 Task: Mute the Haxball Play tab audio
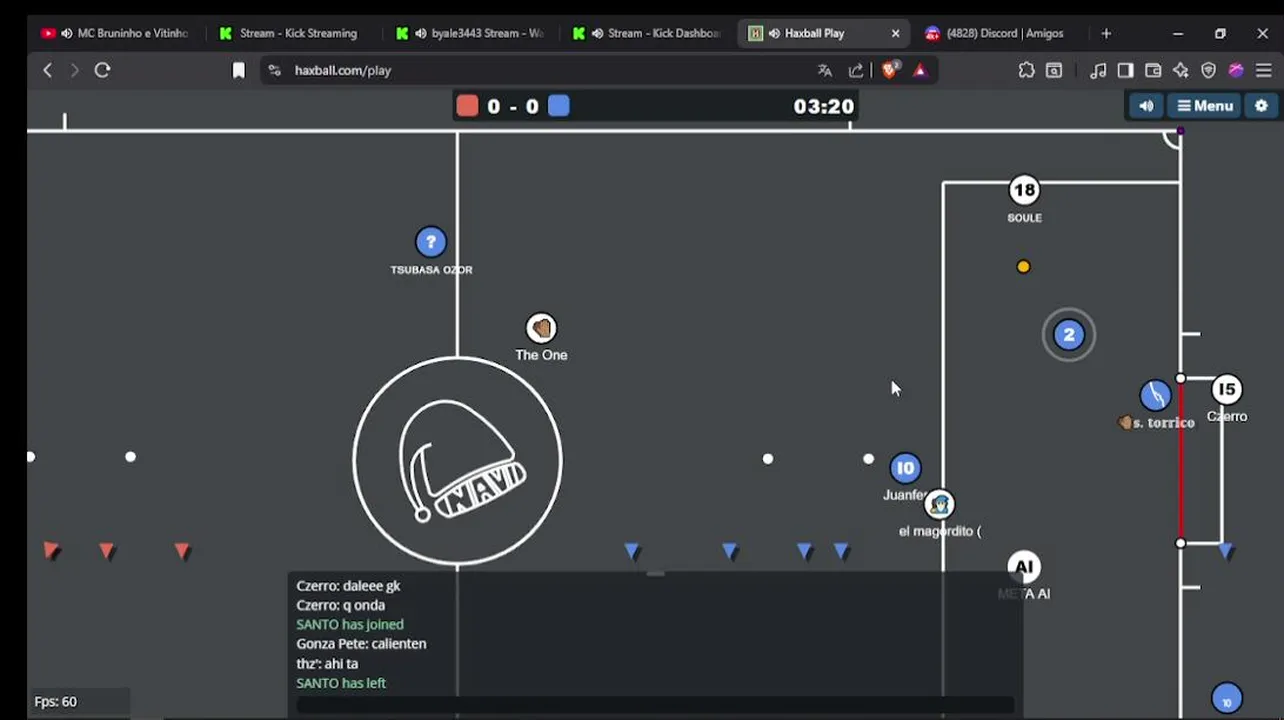(775, 33)
